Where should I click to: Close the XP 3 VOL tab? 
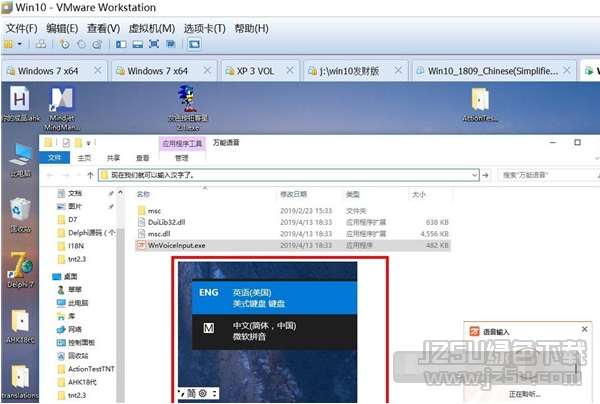pos(290,70)
